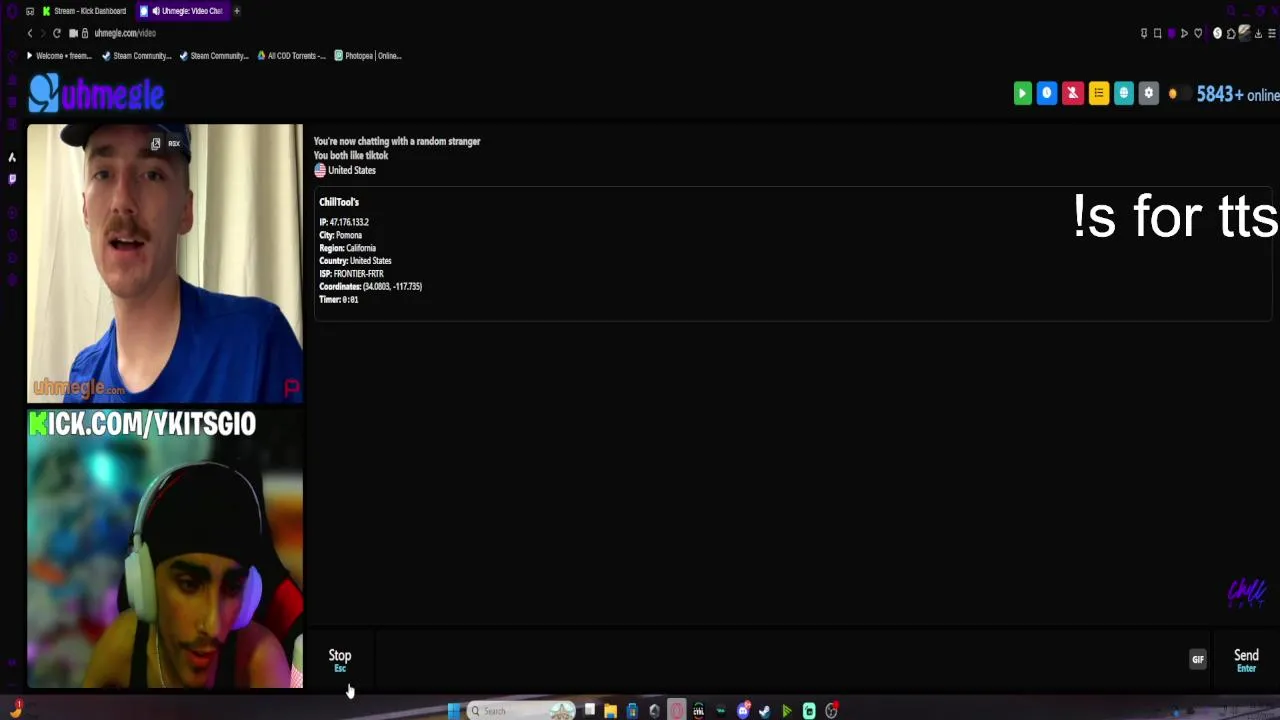Image resolution: width=1280 pixels, height=720 pixels.
Task: Select the Uhmegle: Video Chat tab
Action: pos(185,11)
